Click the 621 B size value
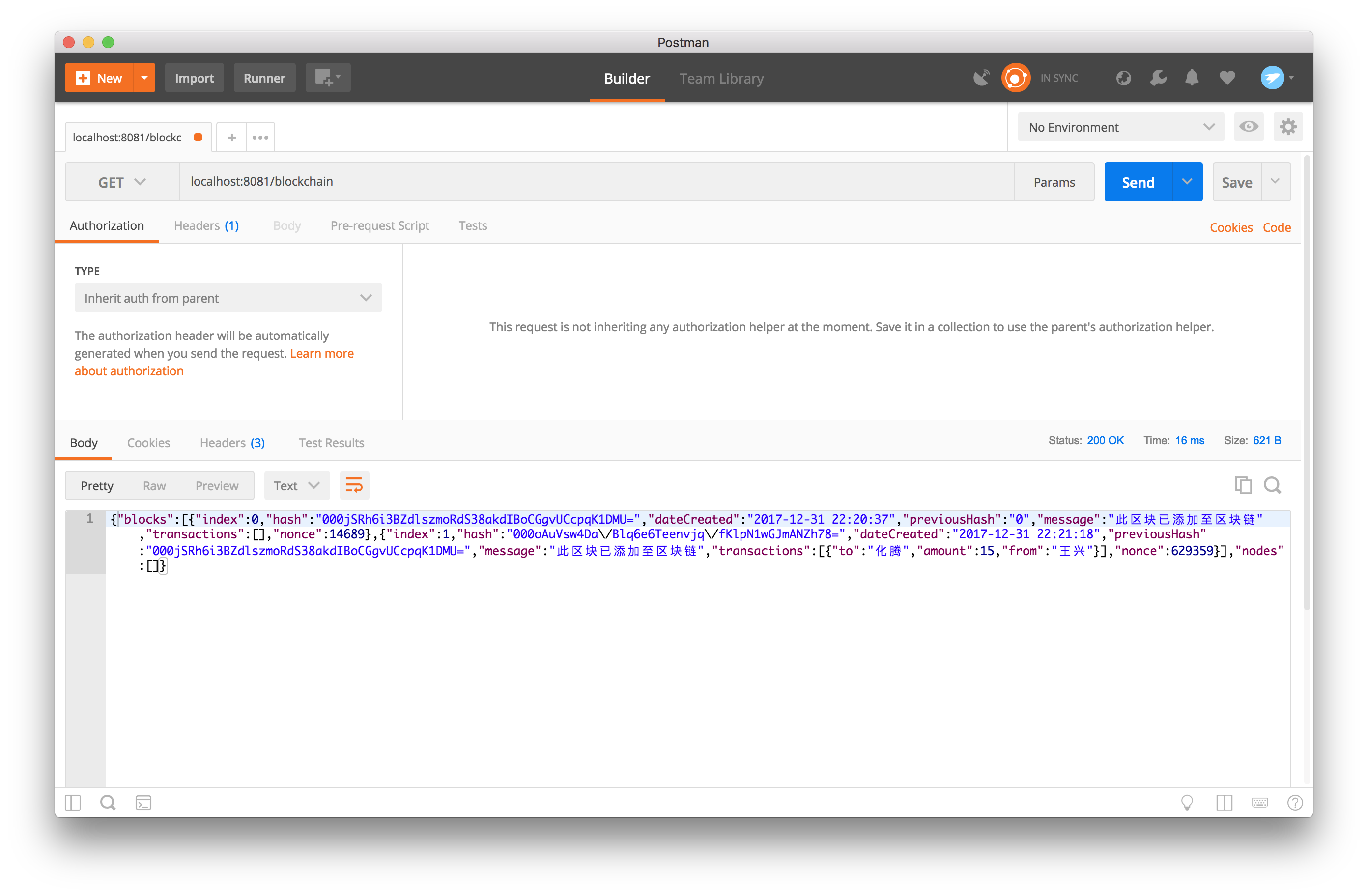1368x896 pixels. [1267, 440]
